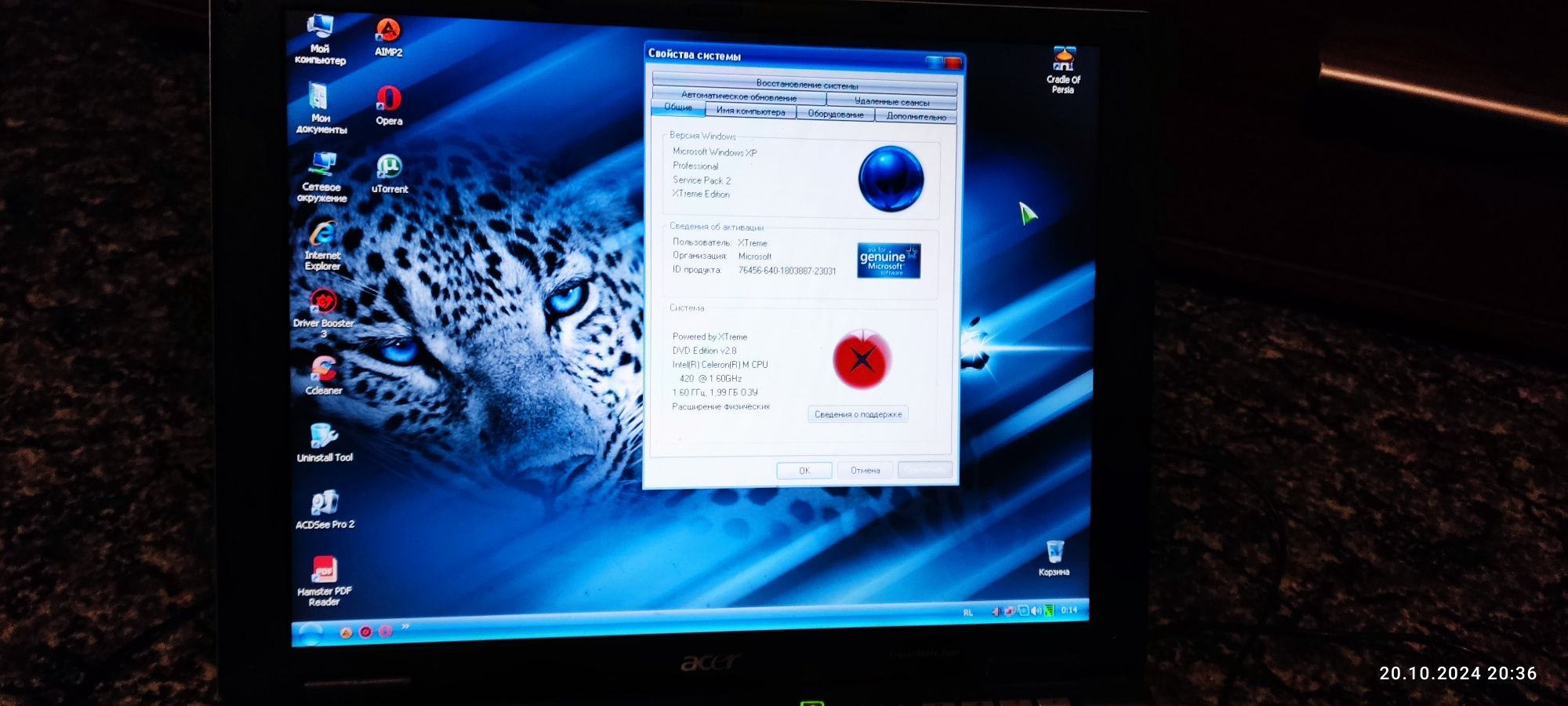Switch to the Удаленные сеансы tab
Image resolution: width=1568 pixels, height=706 pixels.
[x=892, y=102]
